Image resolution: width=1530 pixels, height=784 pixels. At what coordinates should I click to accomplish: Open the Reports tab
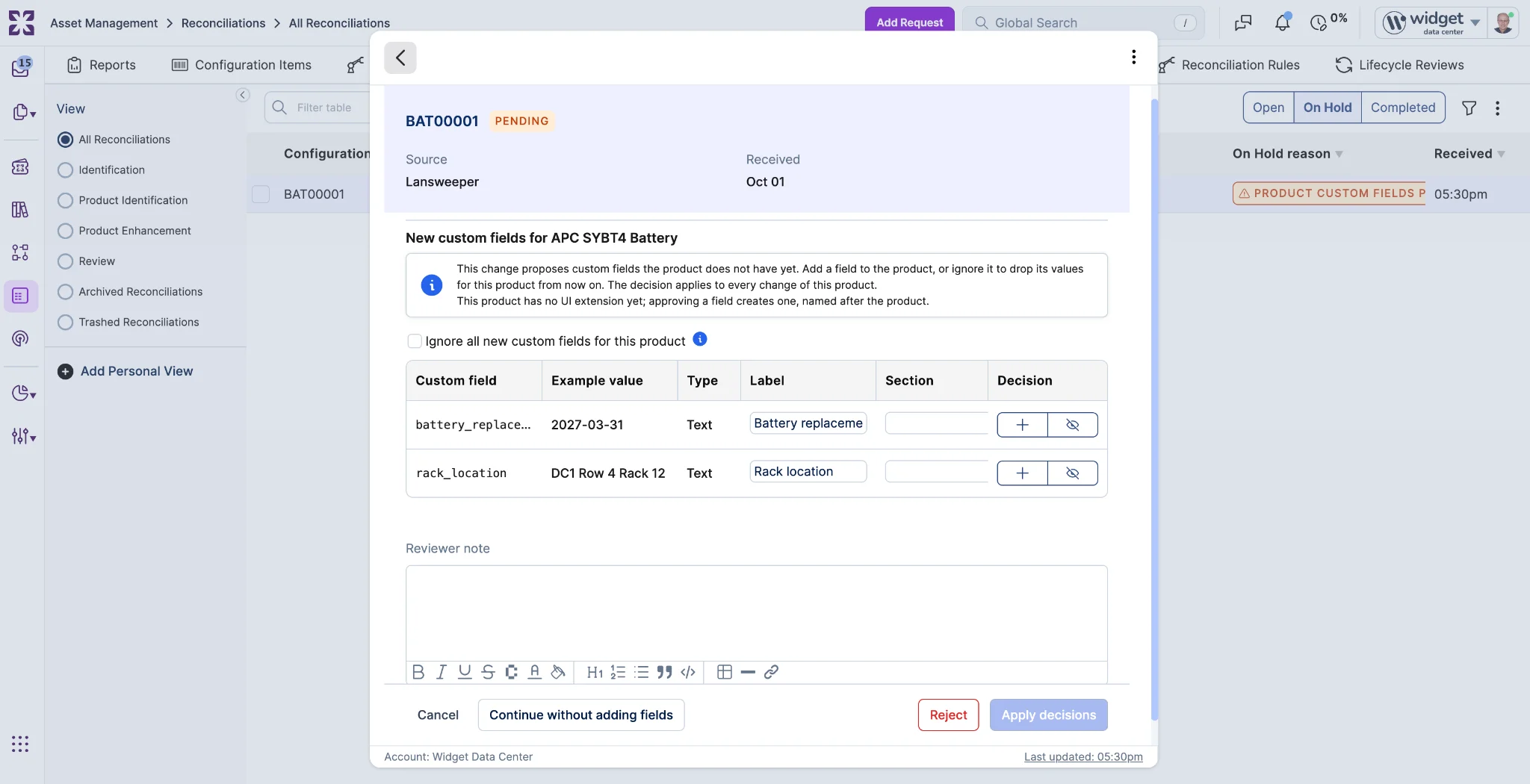[102, 65]
